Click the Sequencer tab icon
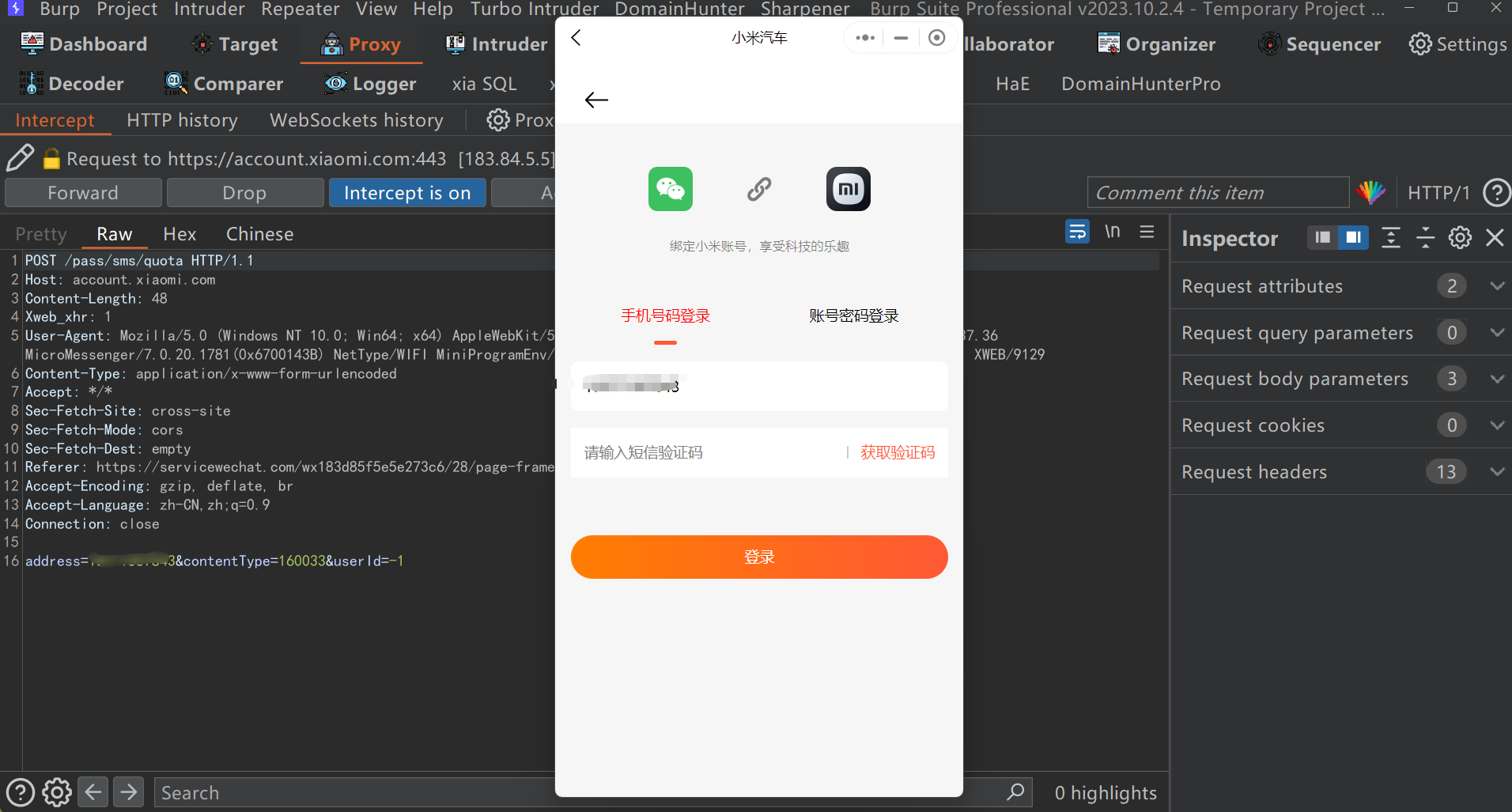The width and height of the screenshot is (1512, 812). [1269, 43]
